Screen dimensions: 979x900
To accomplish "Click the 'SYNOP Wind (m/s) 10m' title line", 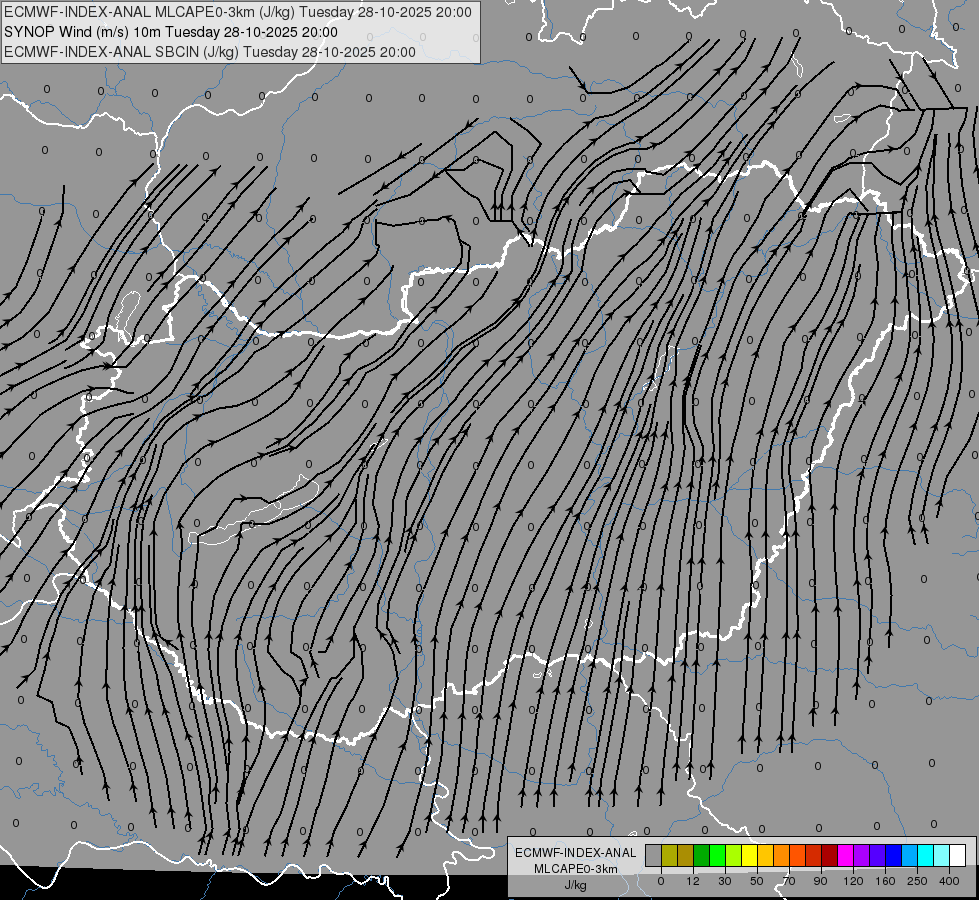I will [170, 32].
